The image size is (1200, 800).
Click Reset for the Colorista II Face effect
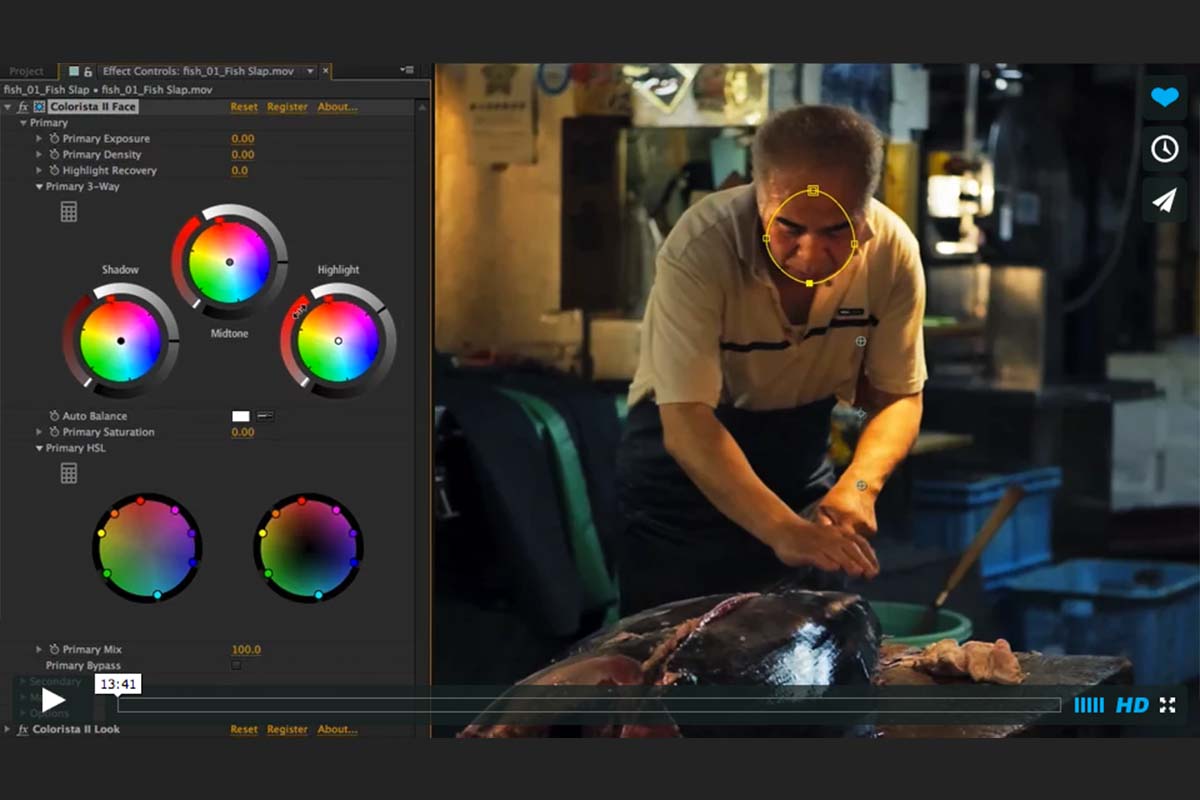[x=243, y=106]
